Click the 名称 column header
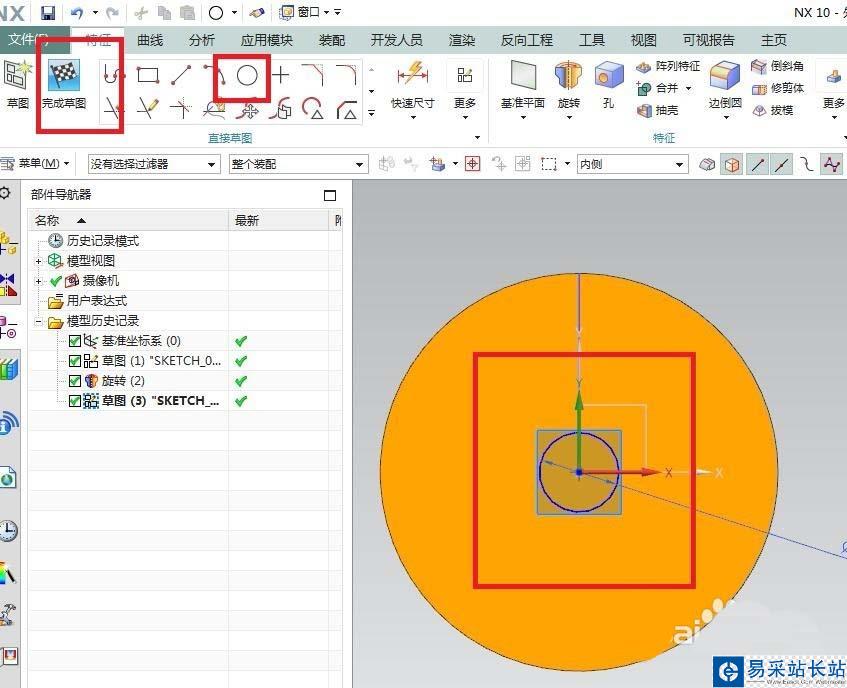Screen dimensions: 847x688 pyautogui.click(x=129, y=220)
